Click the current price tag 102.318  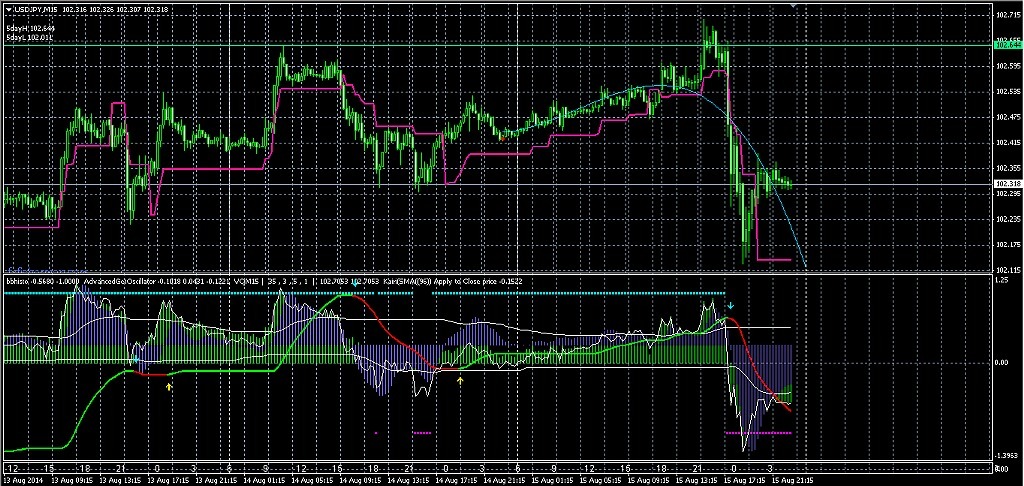[x=1007, y=184]
